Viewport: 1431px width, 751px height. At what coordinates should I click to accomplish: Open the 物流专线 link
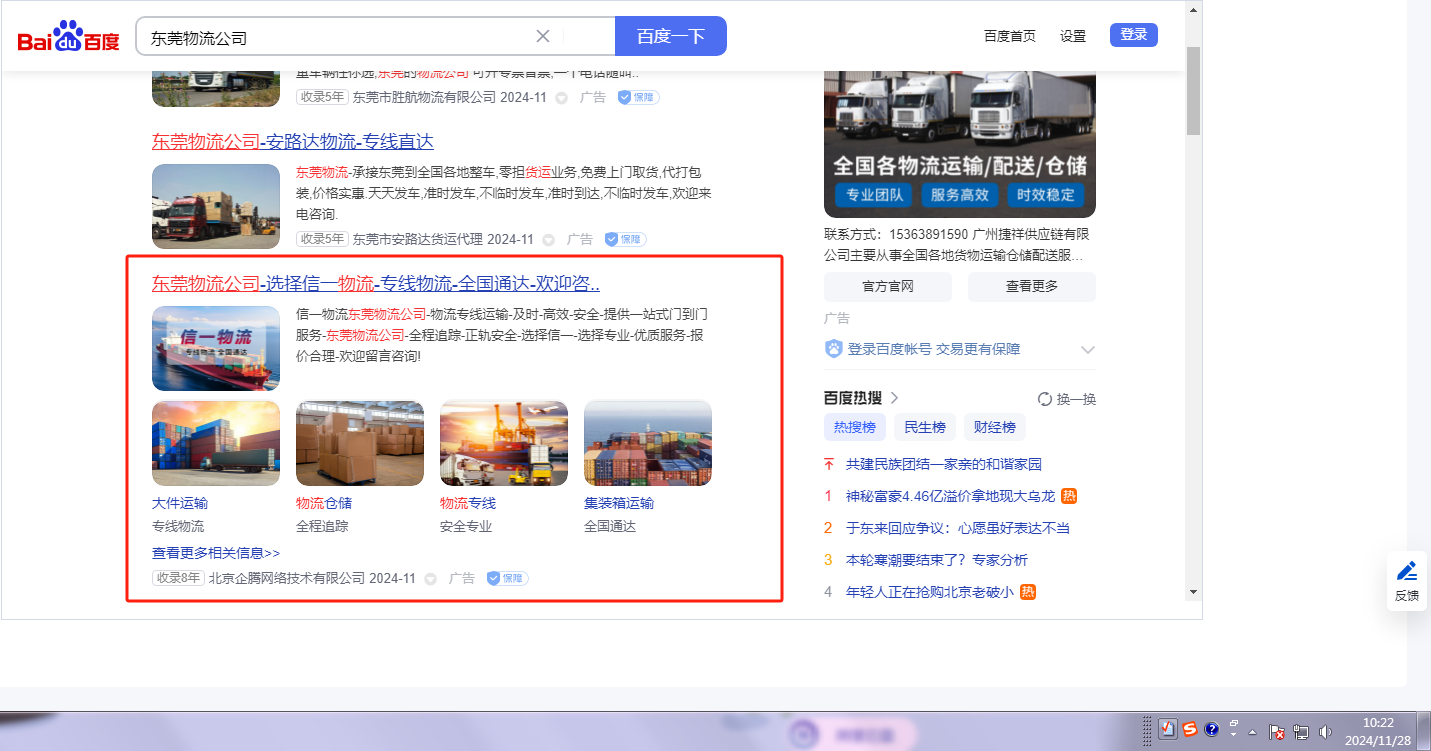point(468,503)
